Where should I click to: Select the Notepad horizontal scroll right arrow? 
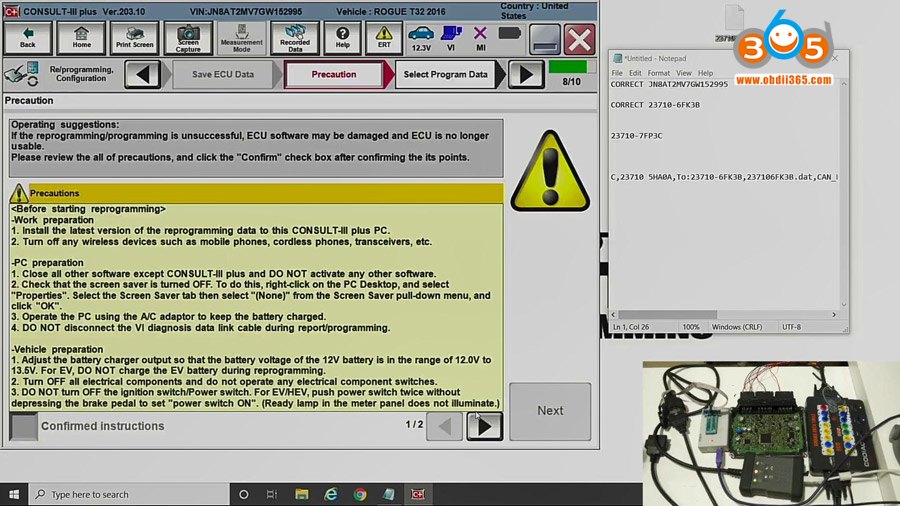tap(834, 314)
